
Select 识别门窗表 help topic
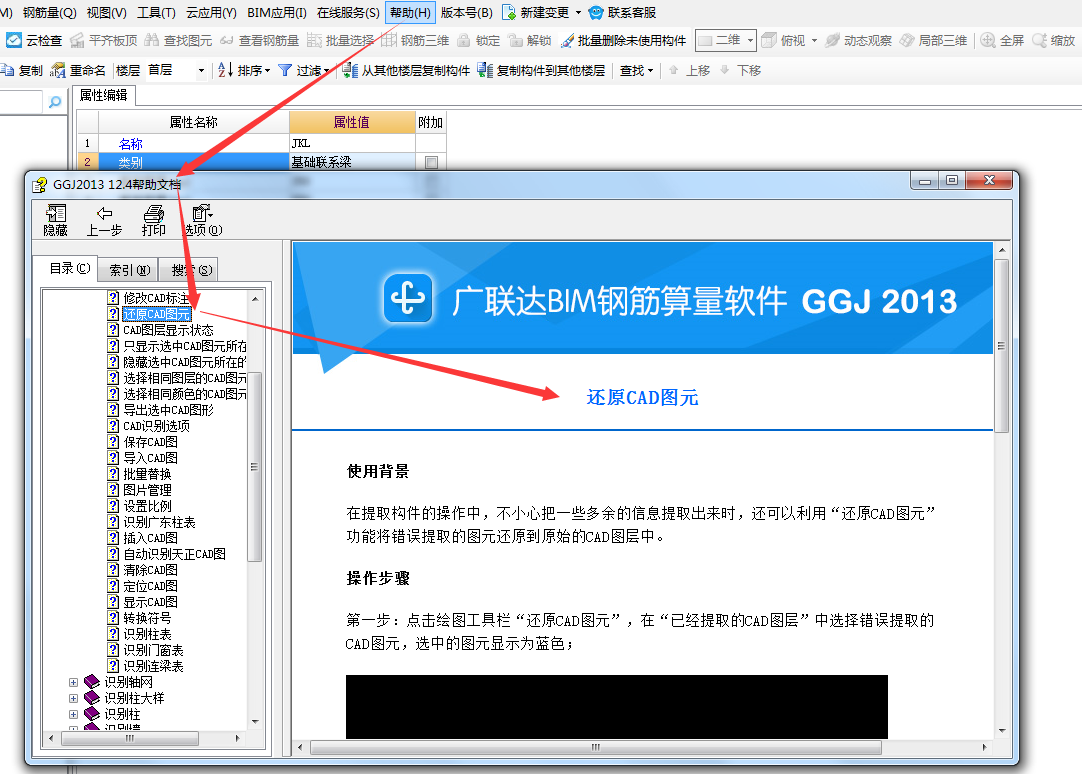[x=153, y=651]
